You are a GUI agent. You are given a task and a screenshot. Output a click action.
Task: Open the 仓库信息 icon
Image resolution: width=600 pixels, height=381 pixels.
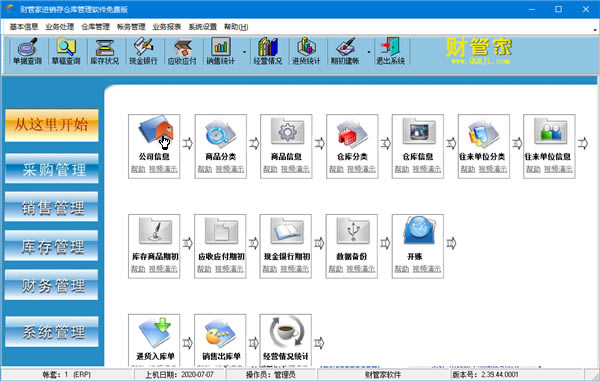[x=418, y=132]
